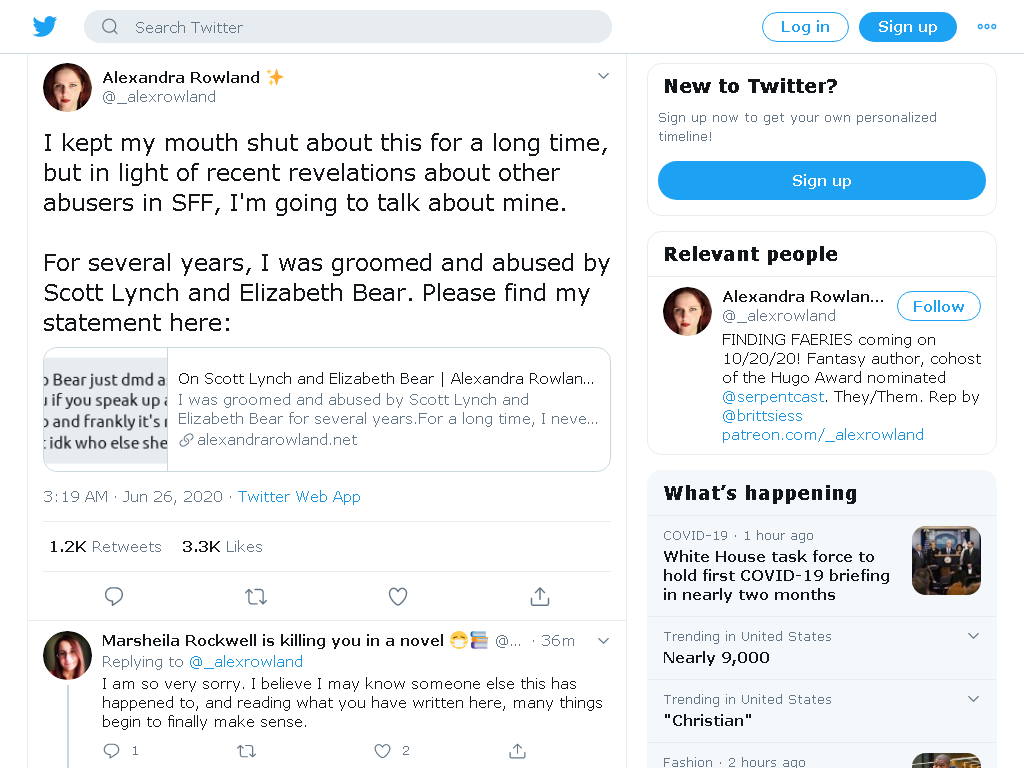Like the main tweet with heart icon
This screenshot has width=1024, height=768.
(x=398, y=596)
